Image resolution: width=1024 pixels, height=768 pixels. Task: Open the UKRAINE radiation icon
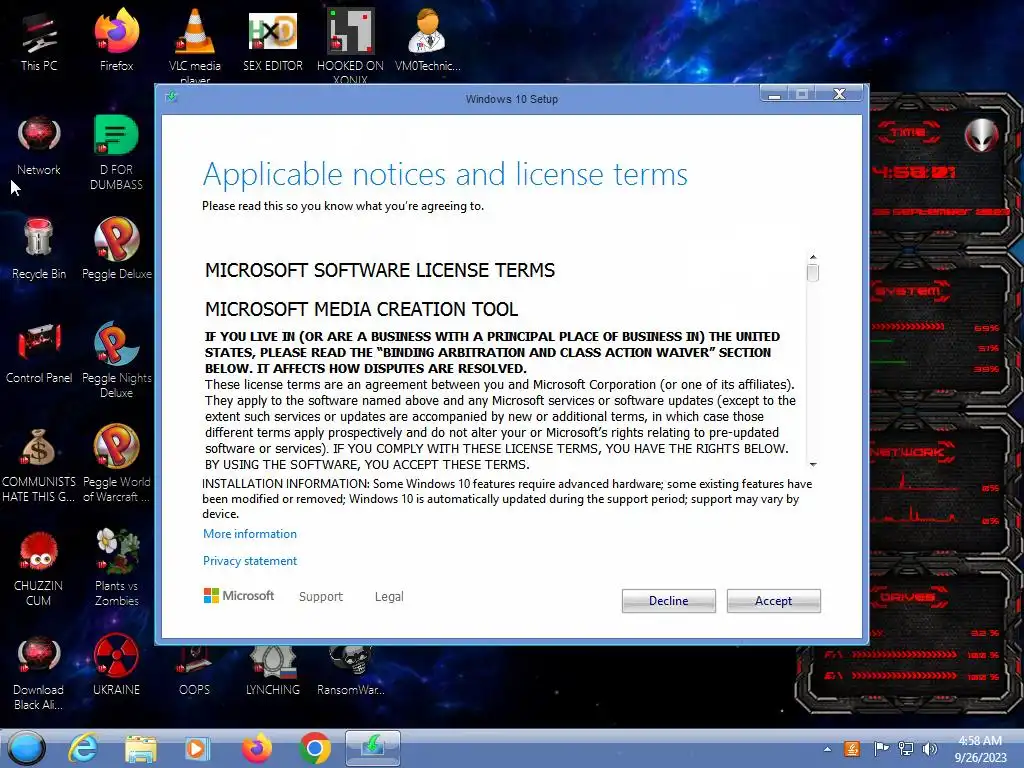[116, 666]
